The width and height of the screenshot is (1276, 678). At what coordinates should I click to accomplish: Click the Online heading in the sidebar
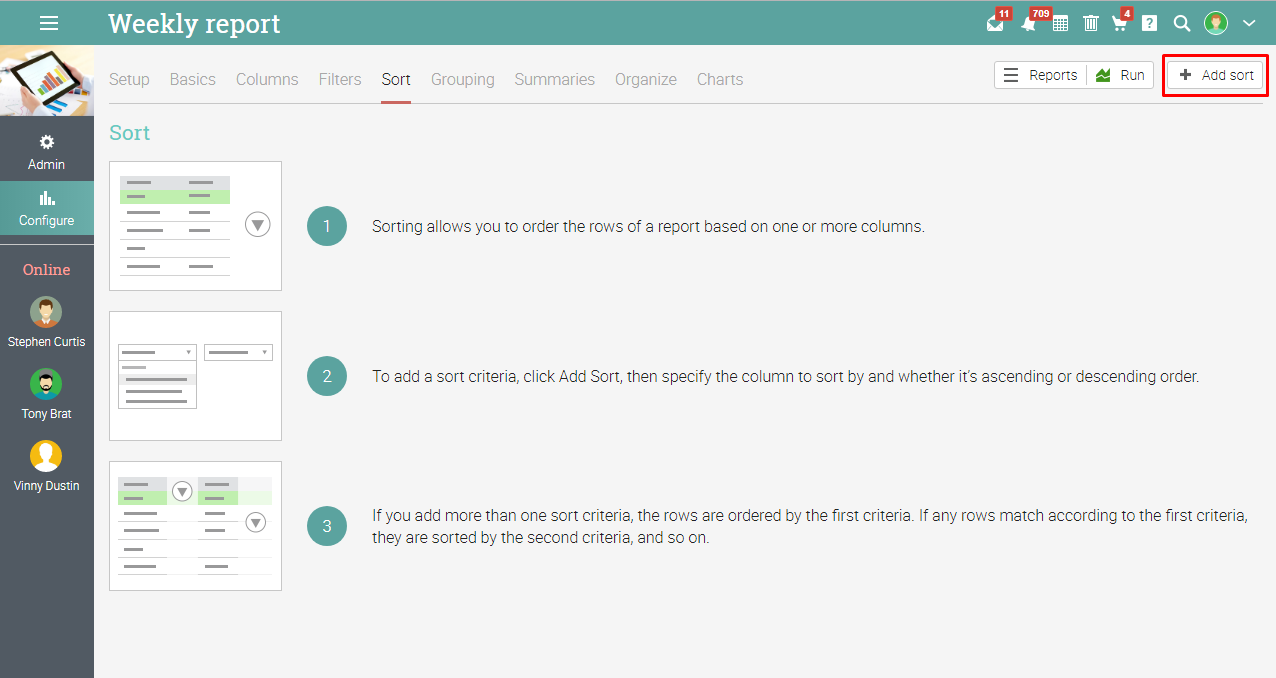(47, 270)
